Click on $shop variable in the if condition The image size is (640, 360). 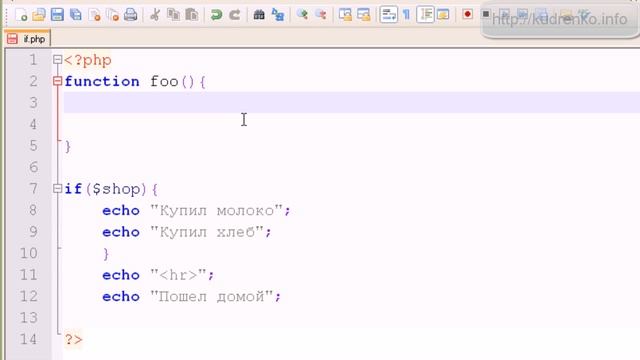118,189
